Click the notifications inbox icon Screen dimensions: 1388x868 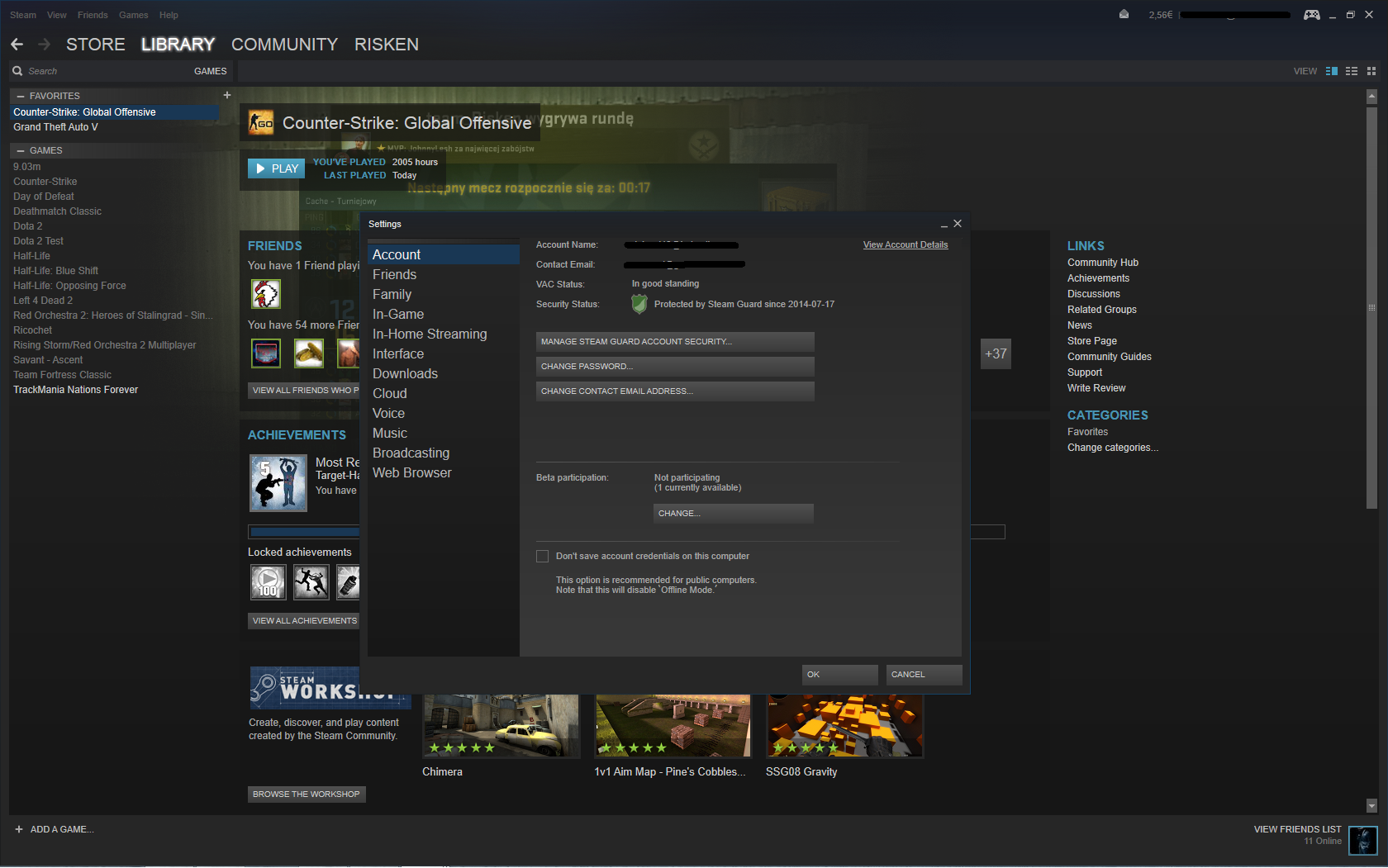pyautogui.click(x=1124, y=14)
